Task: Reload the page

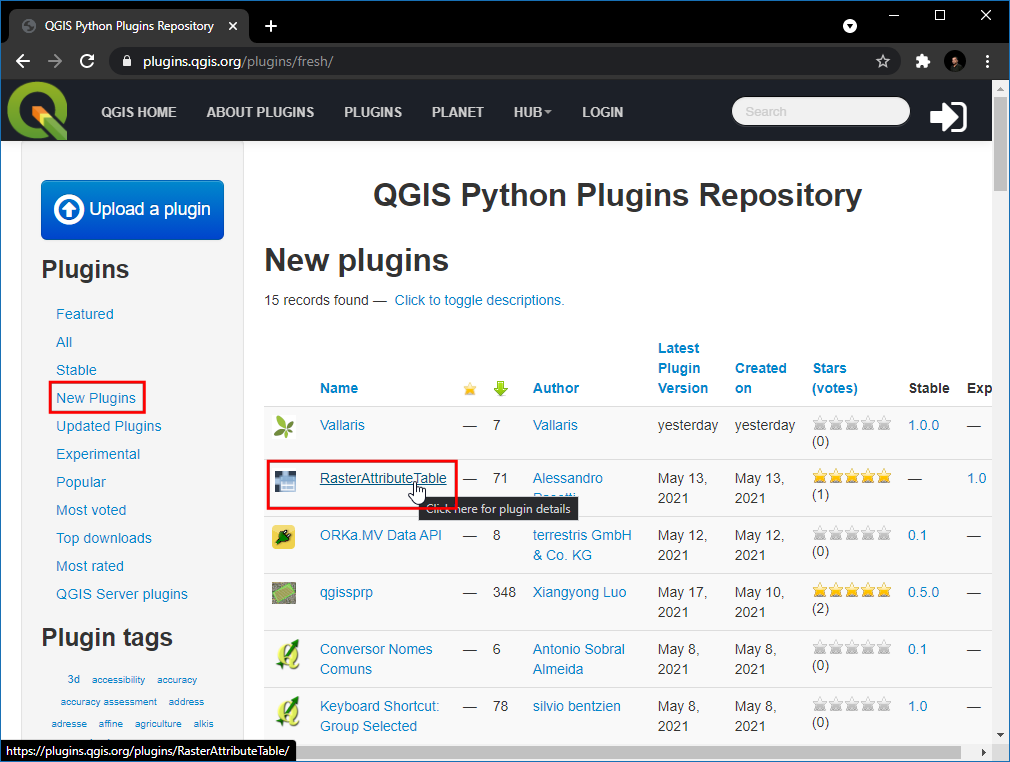Action: click(87, 61)
